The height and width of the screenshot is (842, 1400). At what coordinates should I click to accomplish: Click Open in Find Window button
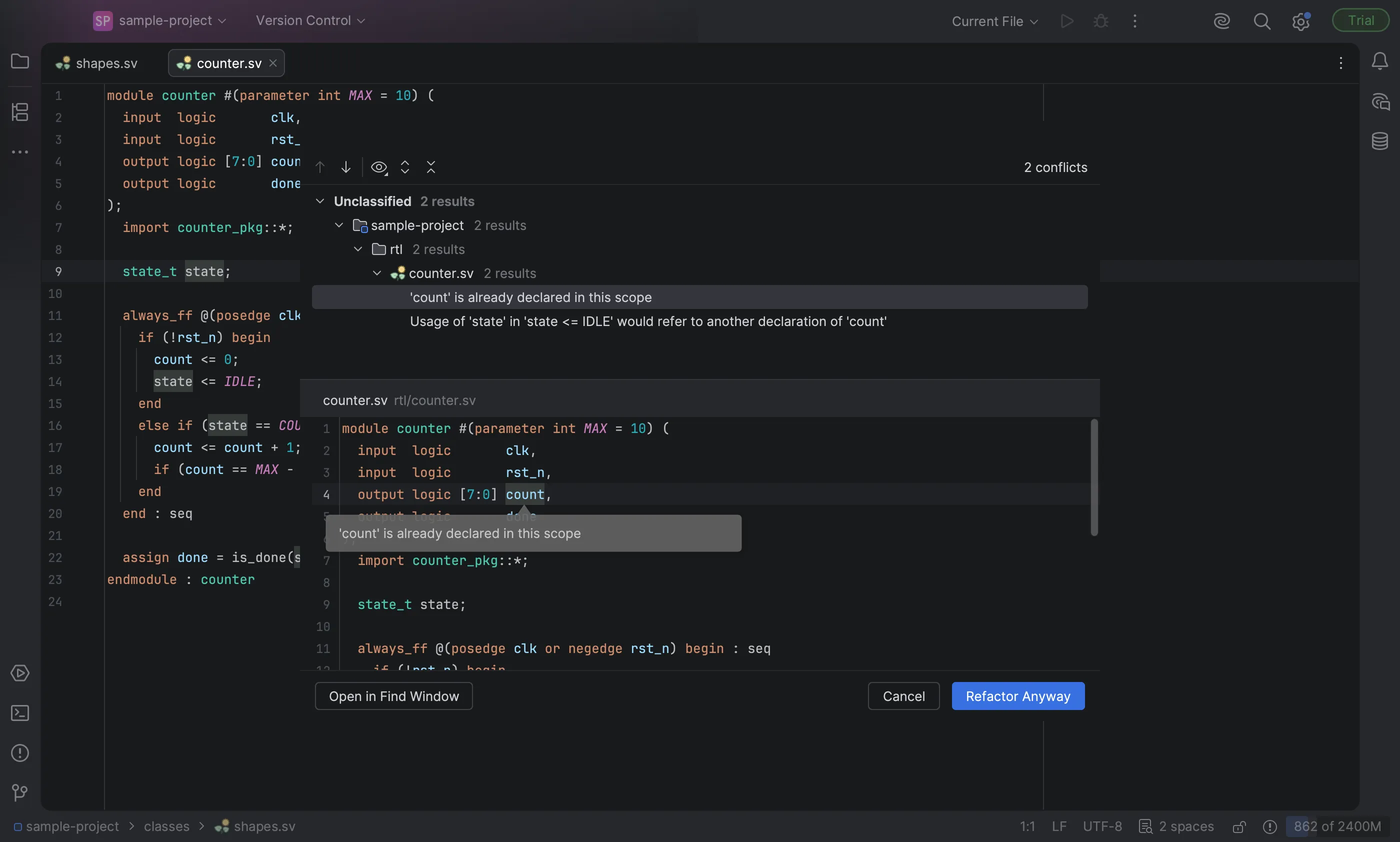click(393, 696)
